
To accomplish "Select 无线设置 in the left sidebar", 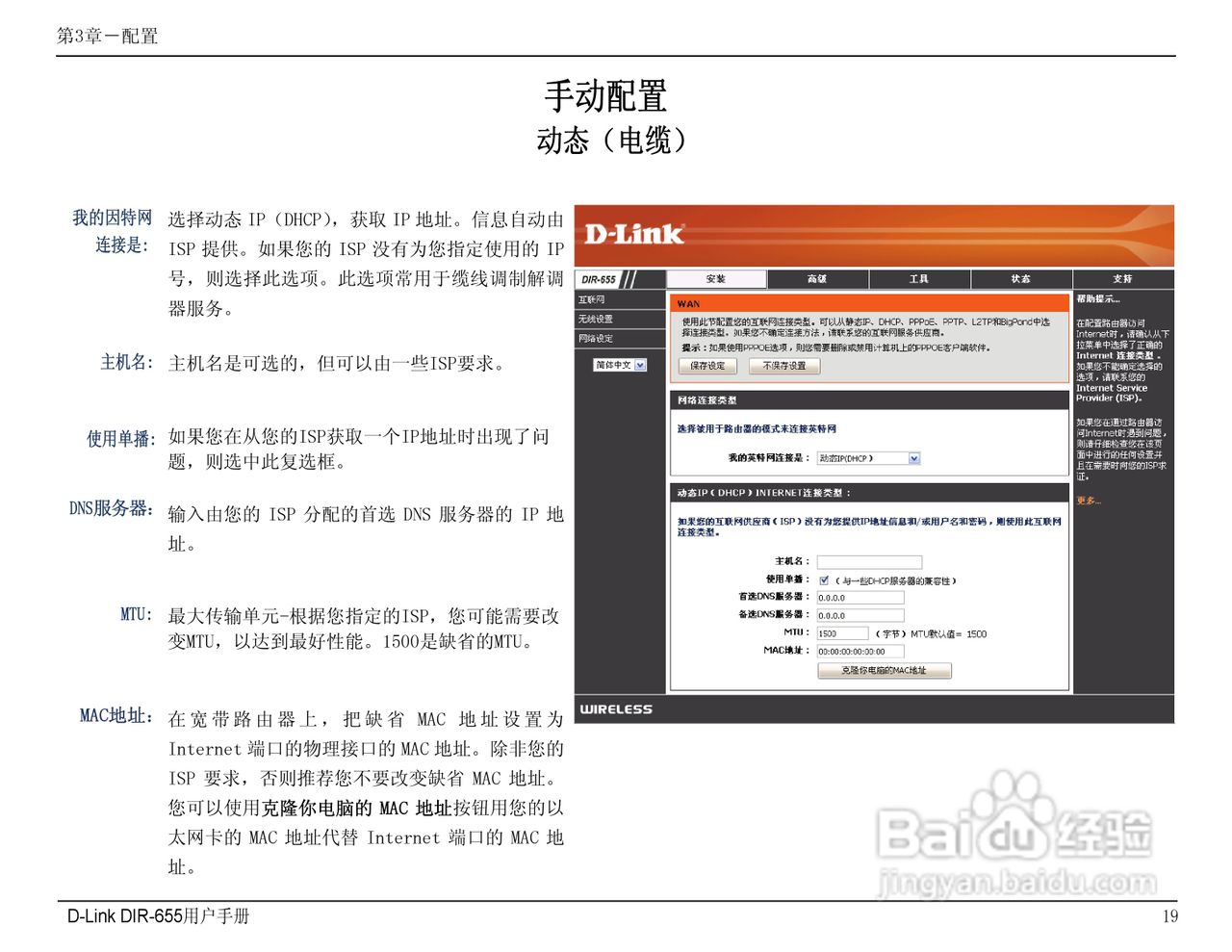I will point(620,320).
